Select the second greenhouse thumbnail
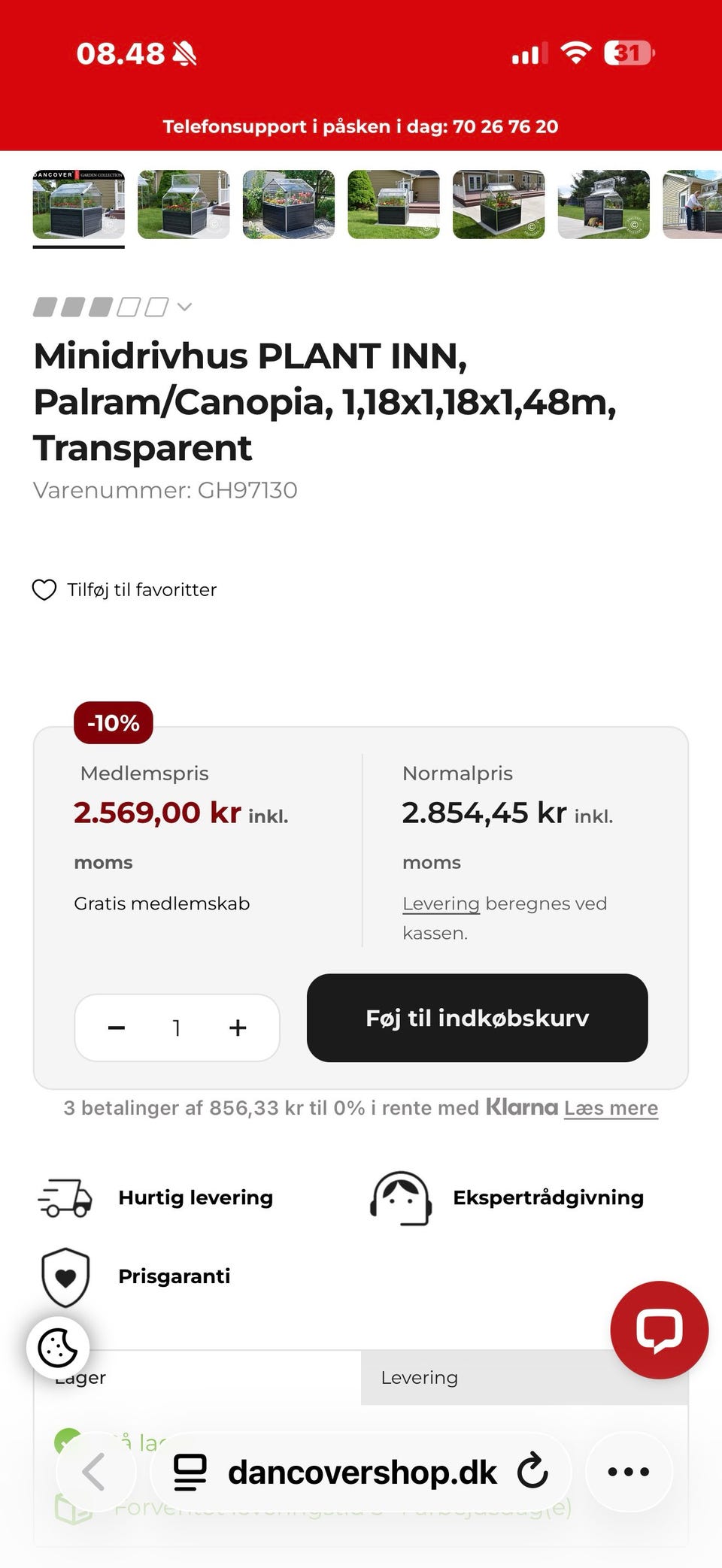Viewport: 722px width, 1568px height. pyautogui.click(x=184, y=204)
